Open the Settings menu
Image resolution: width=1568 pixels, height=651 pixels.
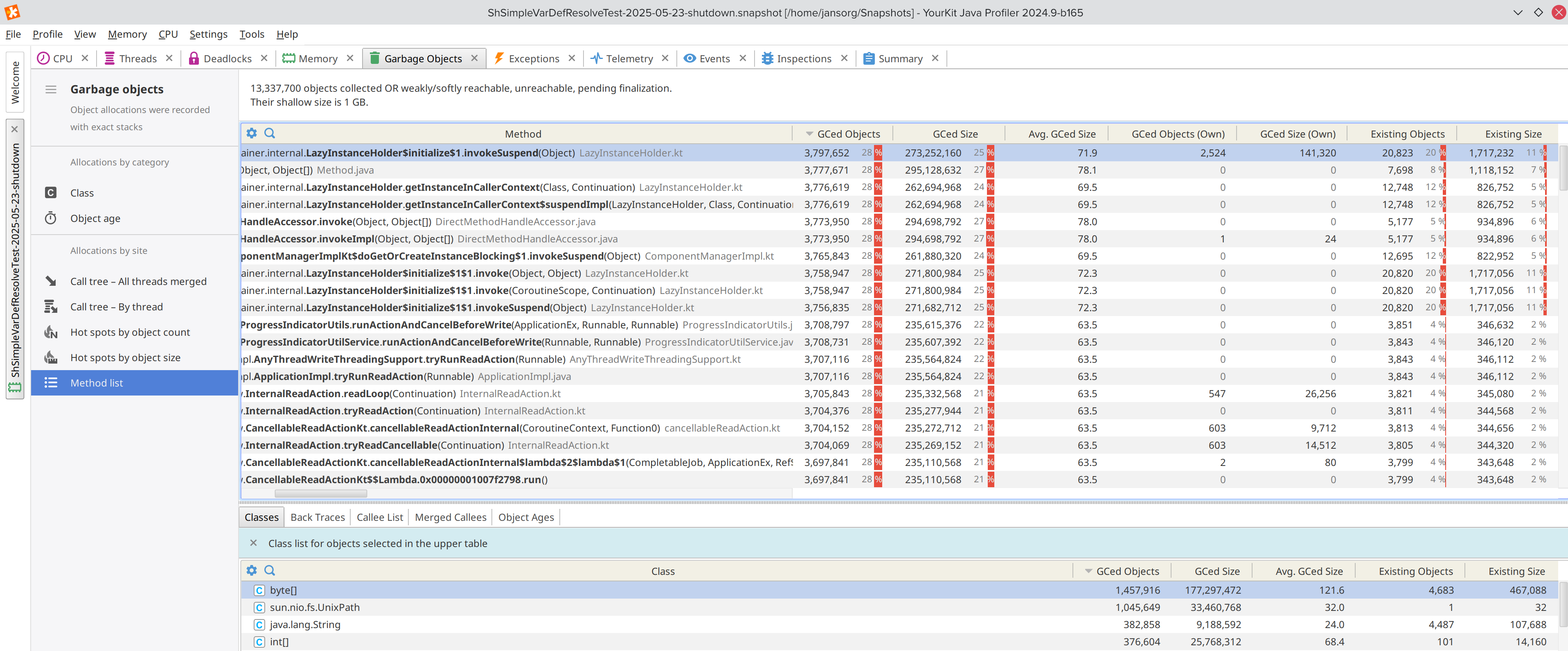tap(208, 34)
